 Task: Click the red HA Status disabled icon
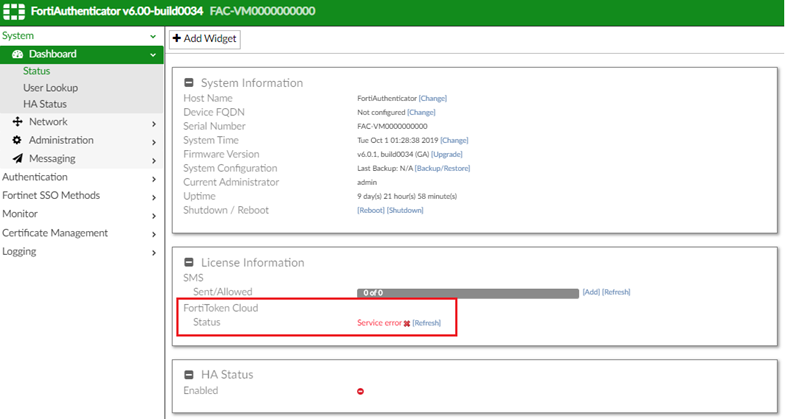point(361,391)
